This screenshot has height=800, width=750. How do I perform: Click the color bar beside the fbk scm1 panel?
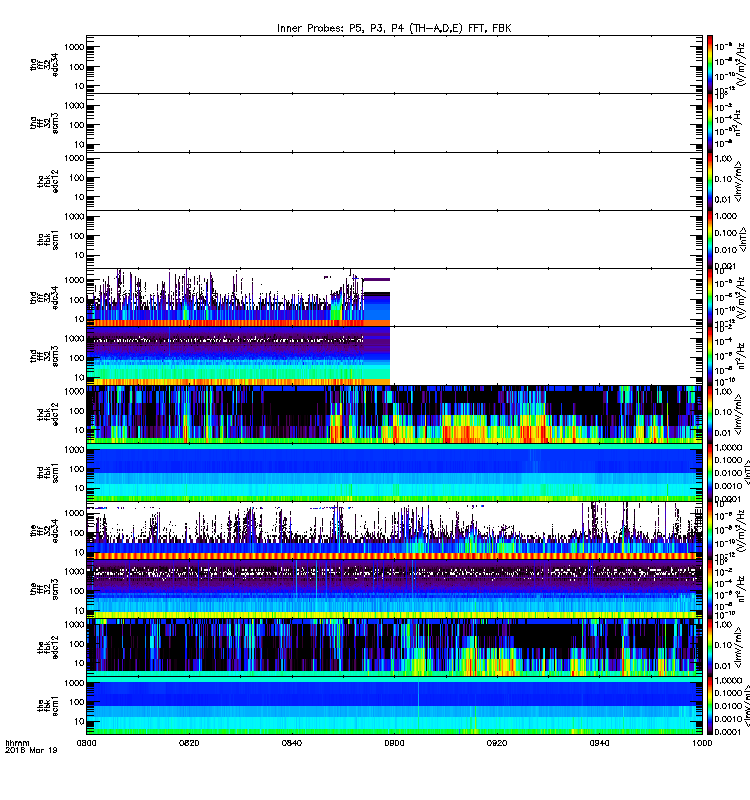710,705
